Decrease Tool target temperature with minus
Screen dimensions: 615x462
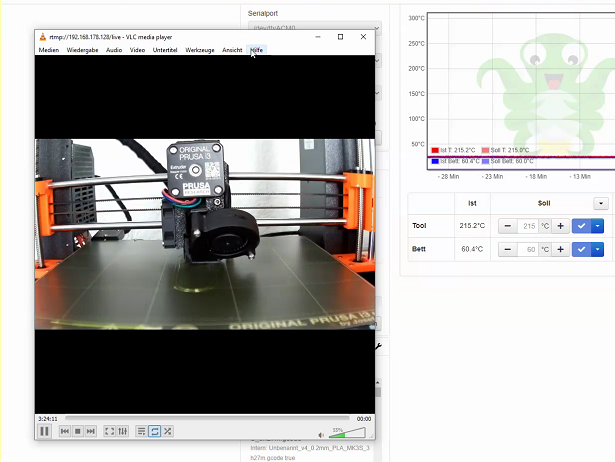[x=508, y=226]
